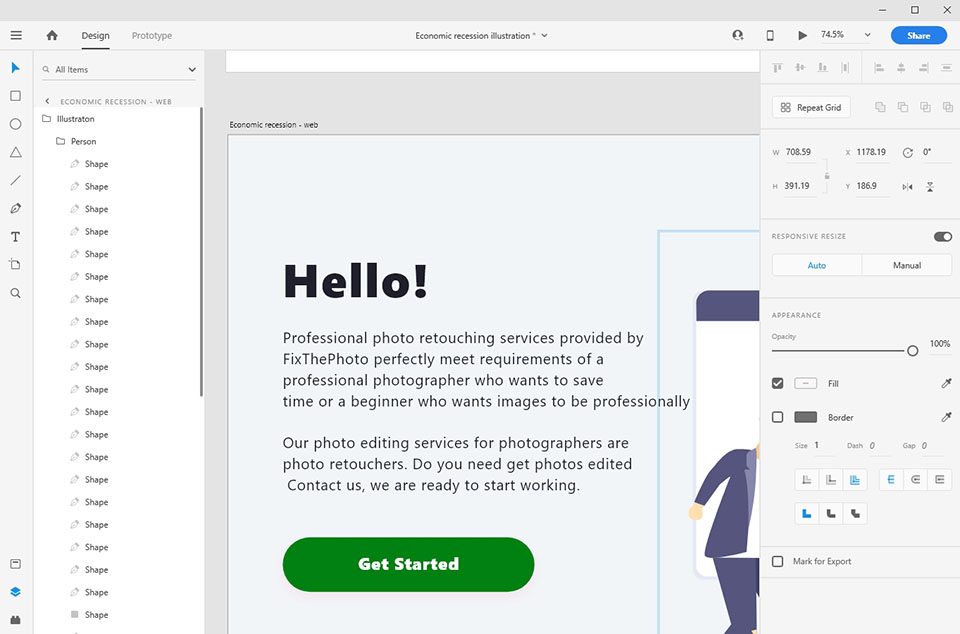Select the Ellipse tool
960x634 pixels.
[15, 124]
